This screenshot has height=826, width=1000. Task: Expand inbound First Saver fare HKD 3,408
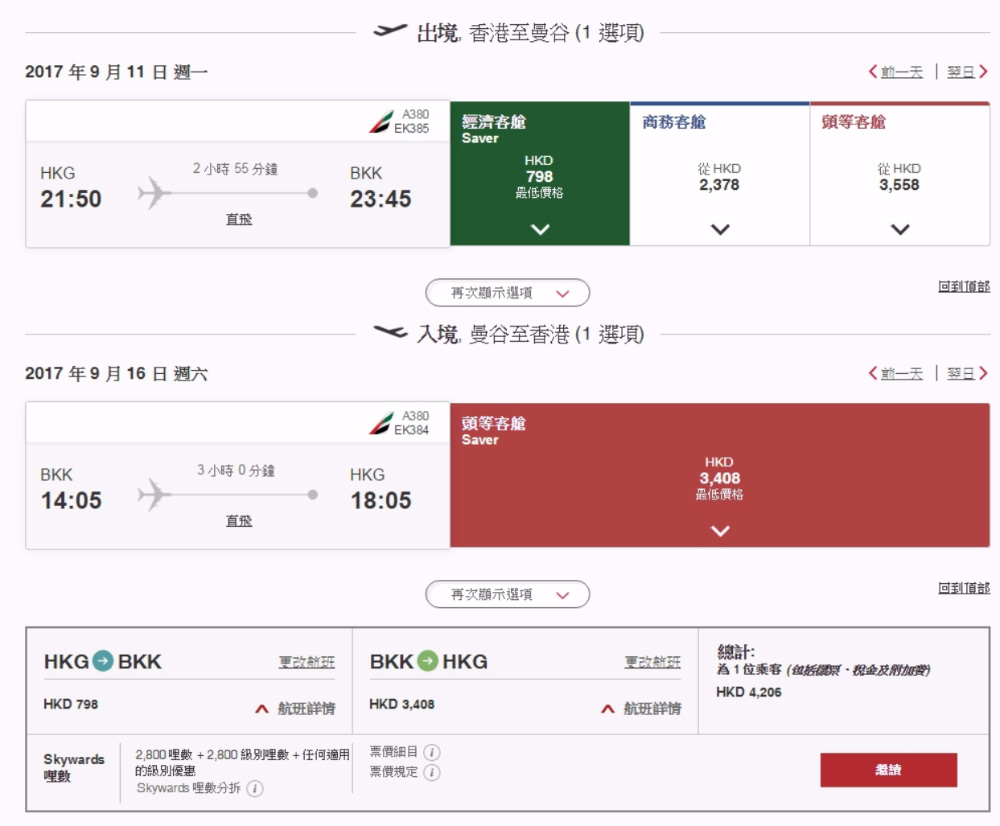720,531
